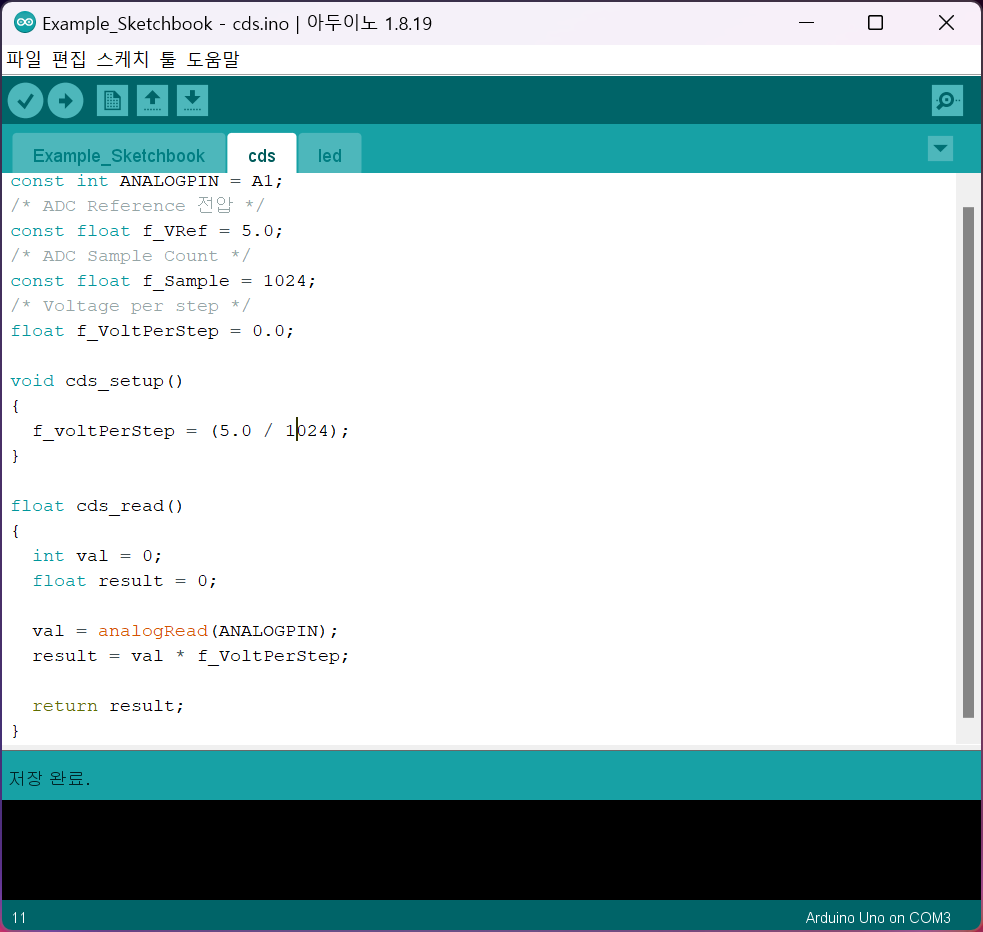Click the comment '/* ADC Sample Count */'

point(130,256)
